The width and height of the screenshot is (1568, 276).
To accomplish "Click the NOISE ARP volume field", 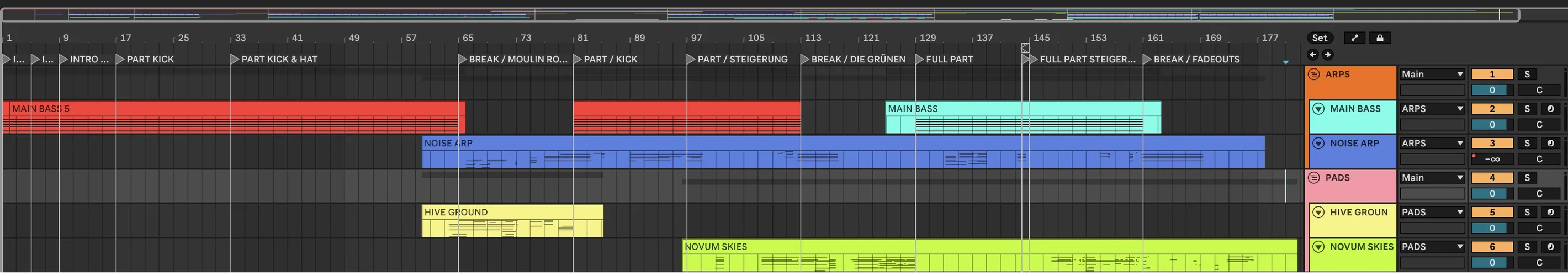I will [1492, 160].
